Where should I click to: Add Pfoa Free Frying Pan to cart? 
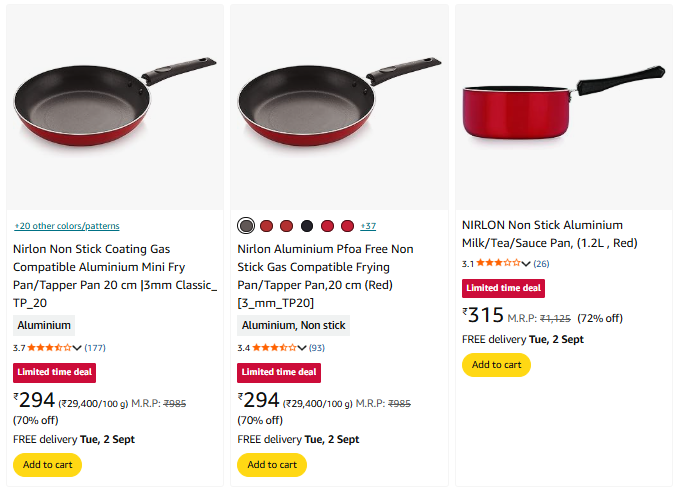(272, 465)
